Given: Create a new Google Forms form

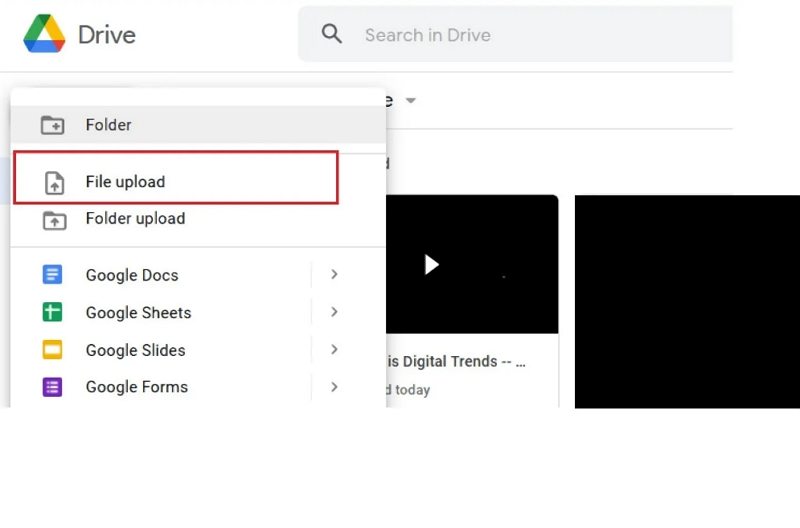Looking at the screenshot, I should pos(161,387).
